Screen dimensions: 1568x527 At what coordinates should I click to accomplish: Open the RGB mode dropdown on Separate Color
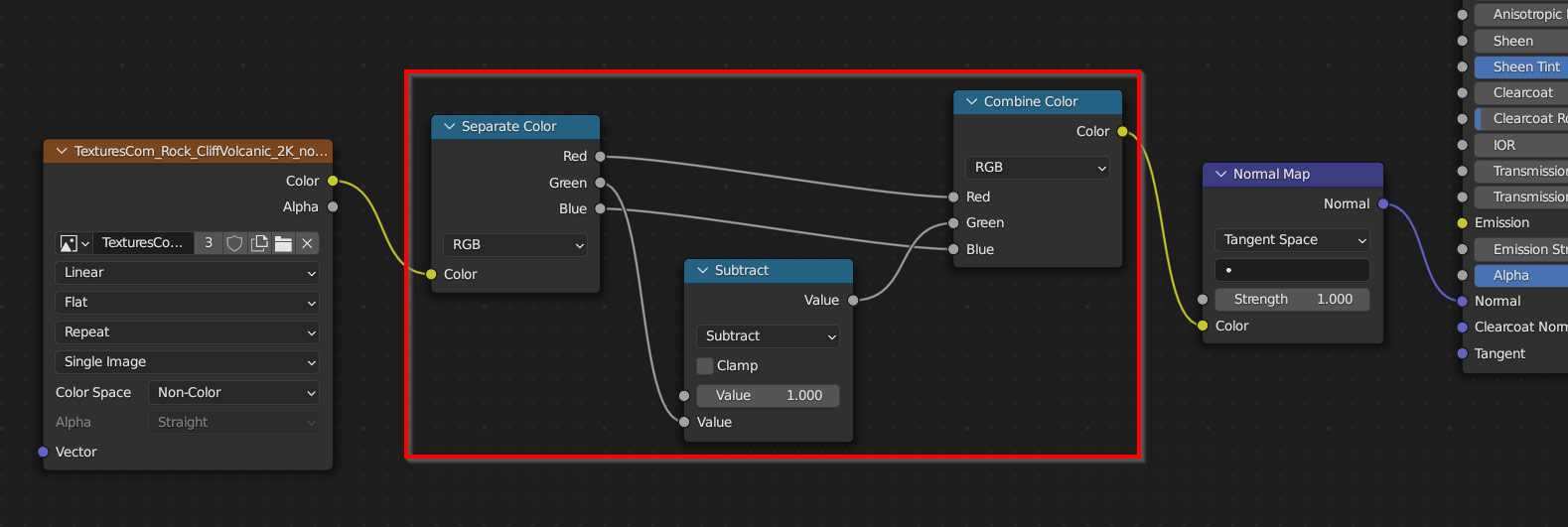point(515,244)
